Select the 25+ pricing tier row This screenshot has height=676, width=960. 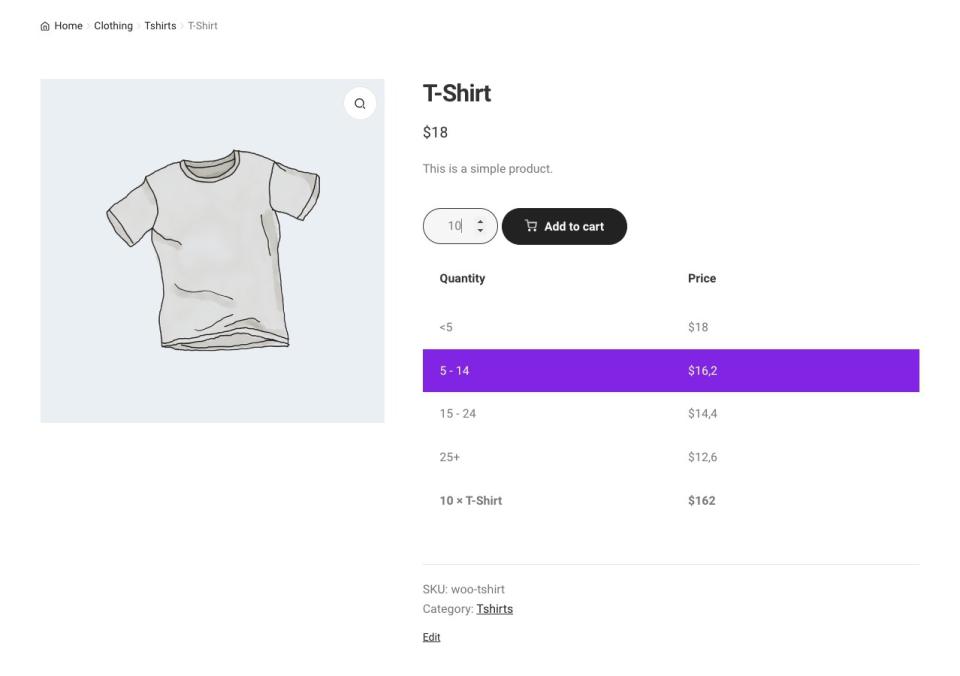click(670, 457)
